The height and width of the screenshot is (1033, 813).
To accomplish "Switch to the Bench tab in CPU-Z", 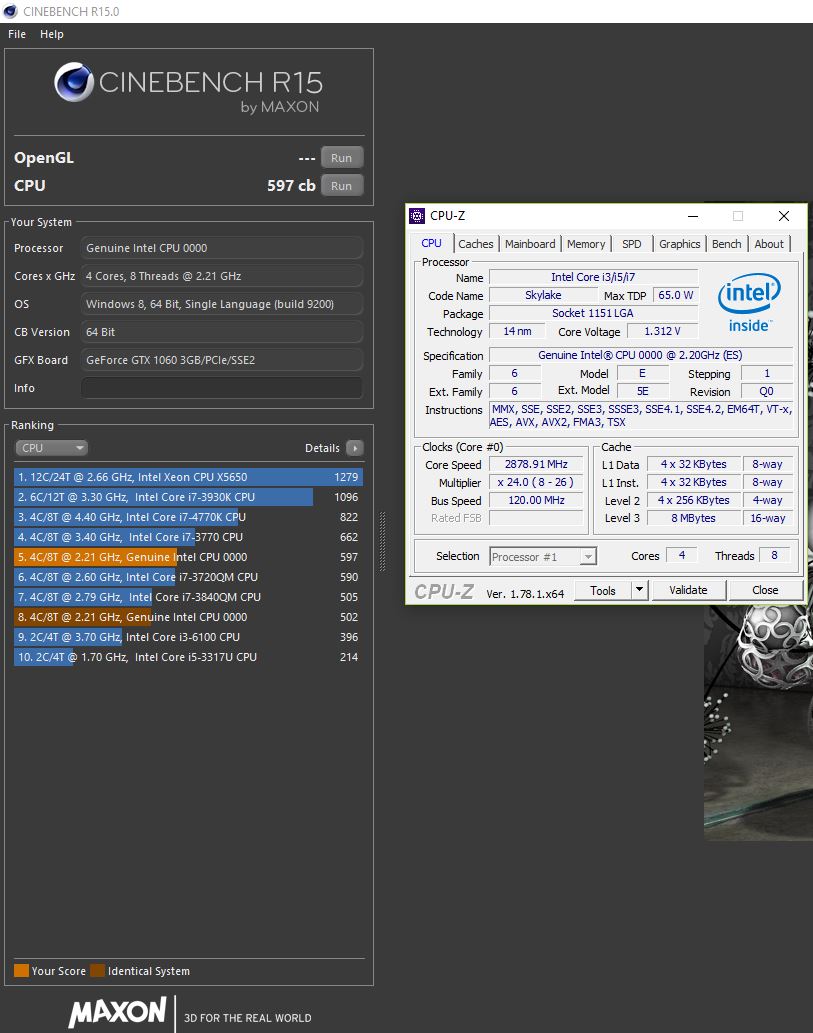I will tap(726, 244).
